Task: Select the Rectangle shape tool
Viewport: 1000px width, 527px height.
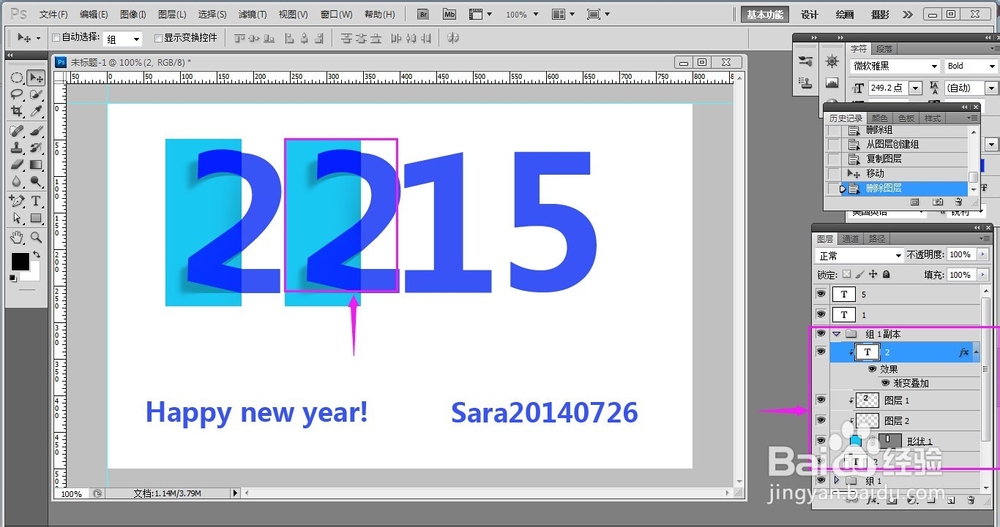Action: point(36,218)
